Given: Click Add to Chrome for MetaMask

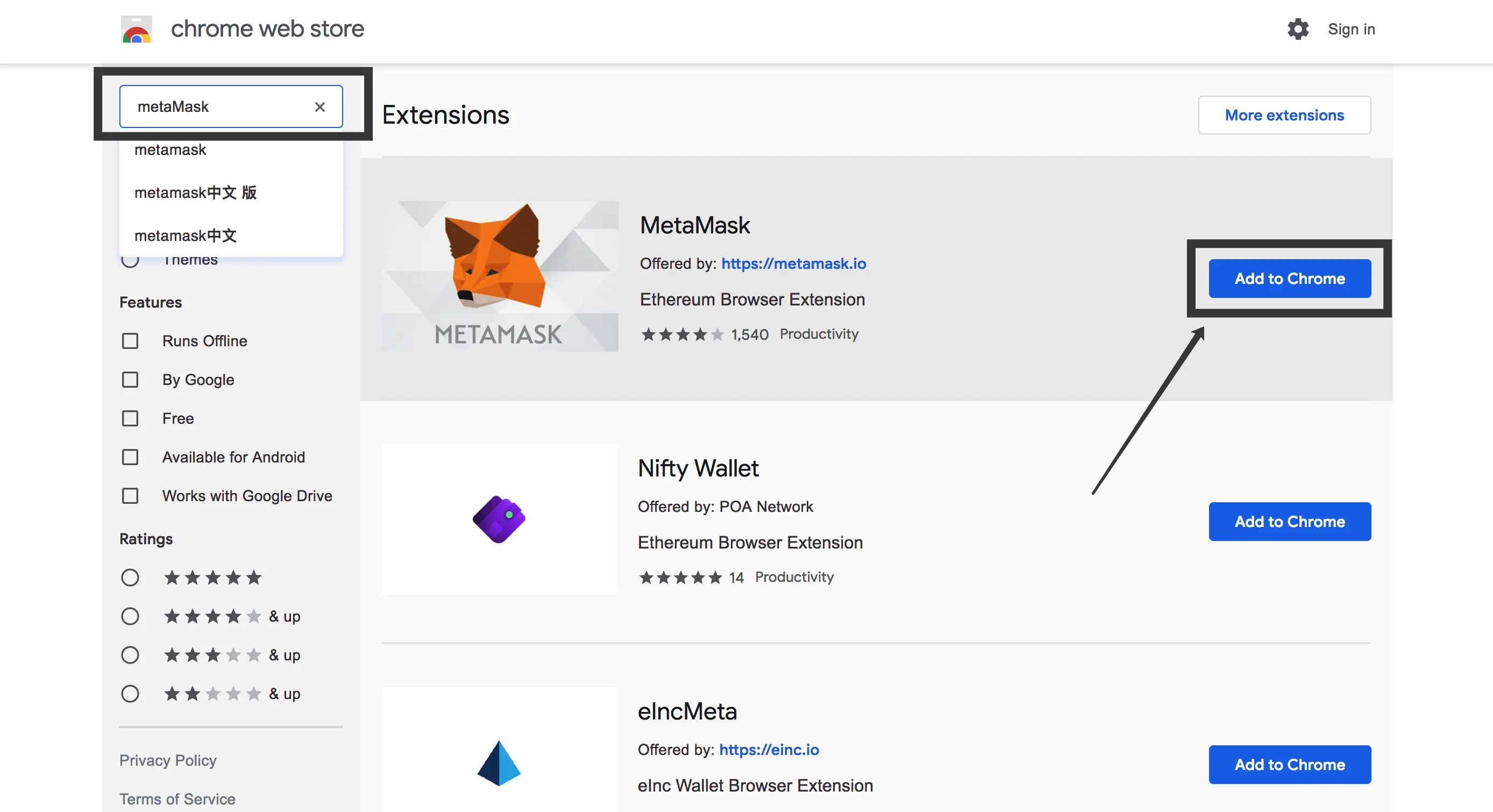Looking at the screenshot, I should tap(1289, 279).
